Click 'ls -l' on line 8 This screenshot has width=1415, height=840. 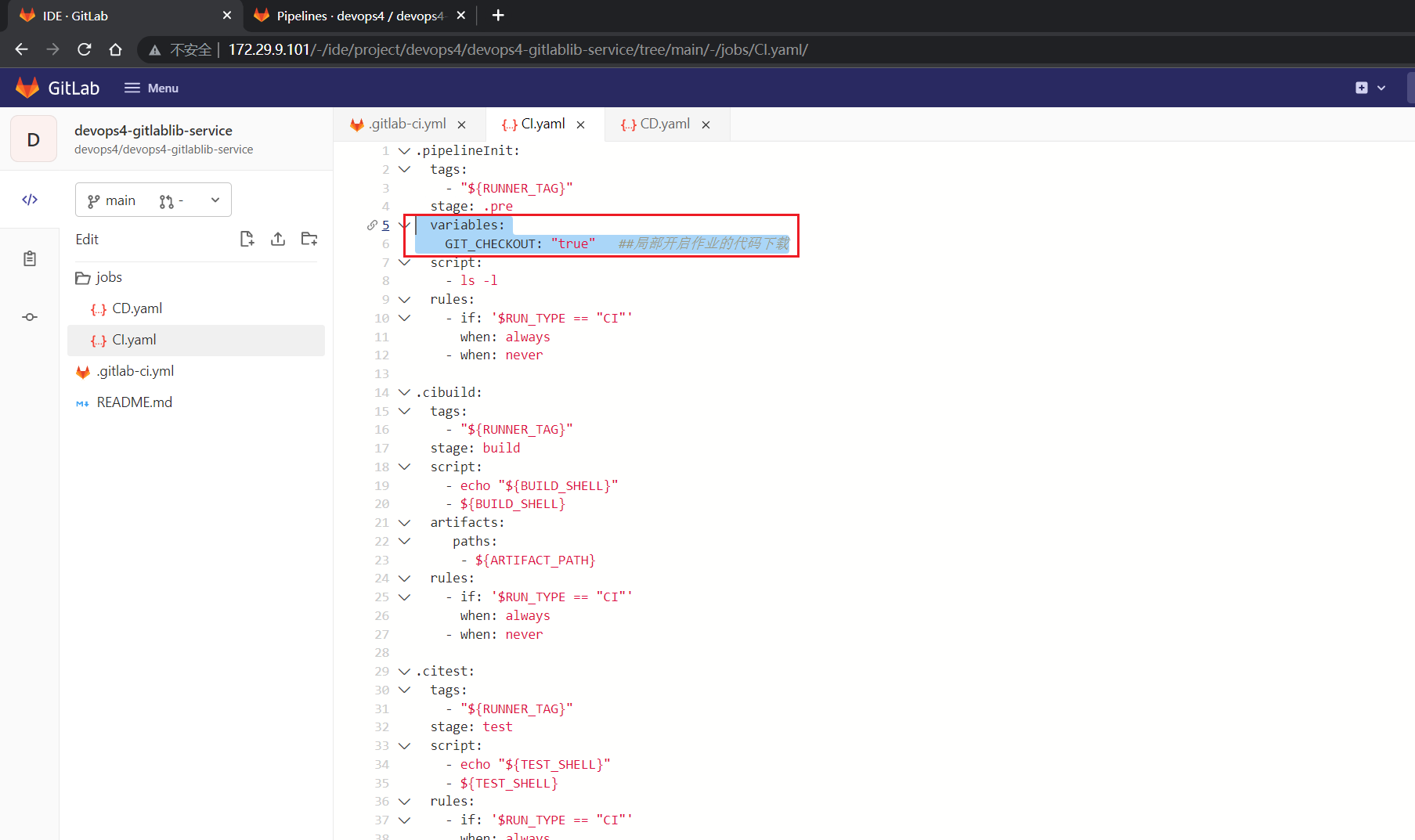pyautogui.click(x=478, y=280)
